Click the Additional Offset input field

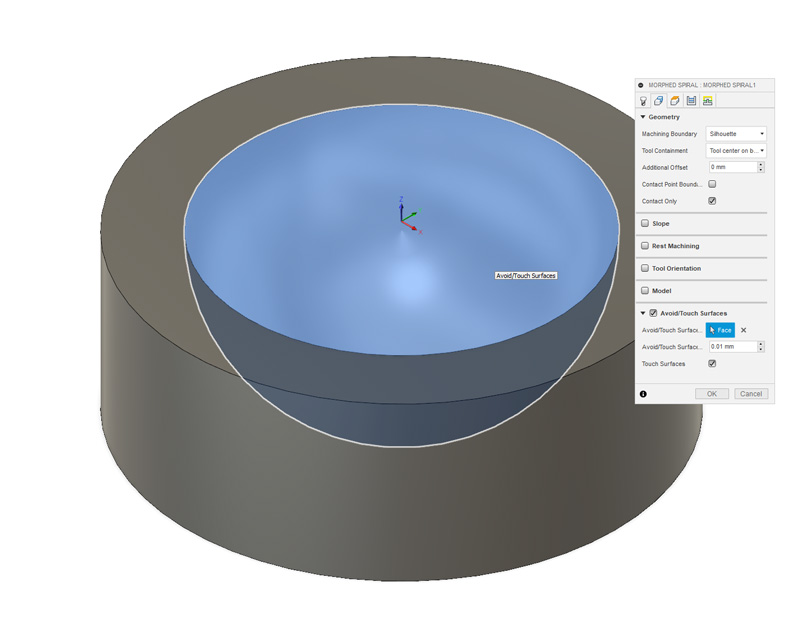coord(731,168)
